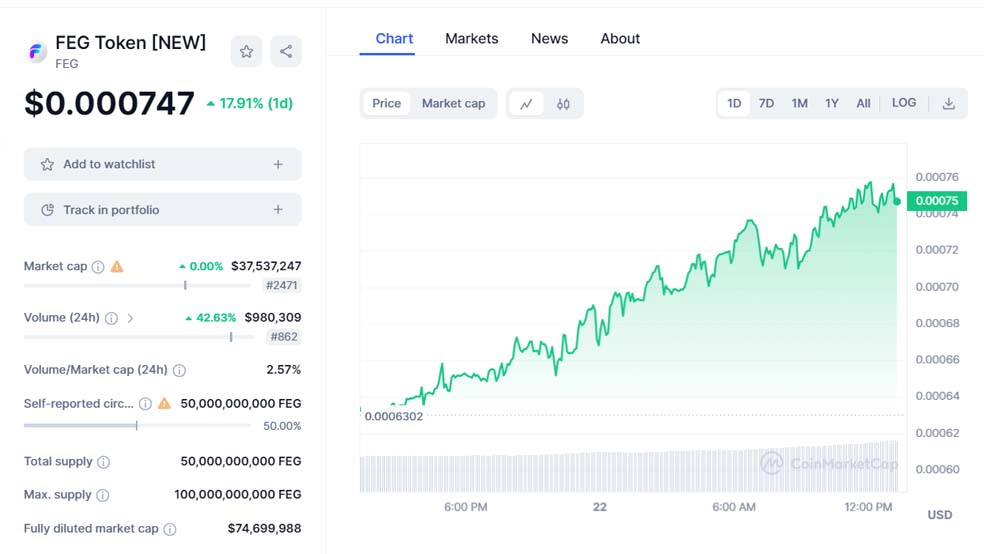984x554 pixels.
Task: Switch to the News tab
Action: tap(549, 38)
